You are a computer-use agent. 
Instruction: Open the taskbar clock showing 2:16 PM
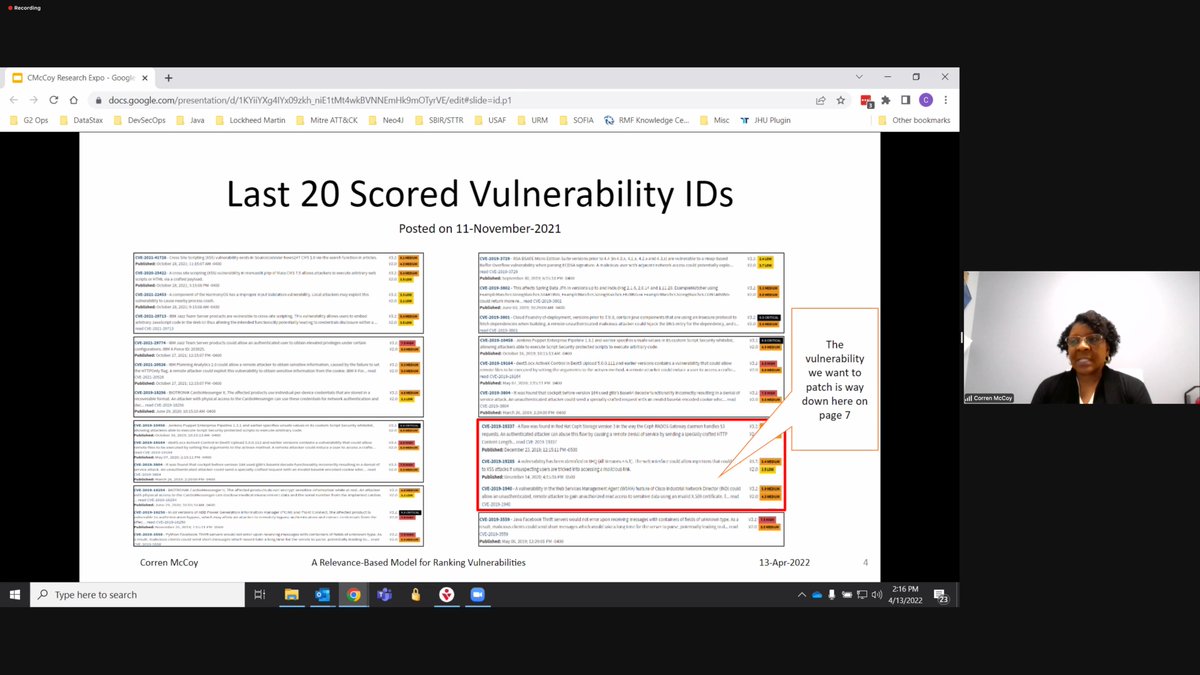tap(903, 594)
